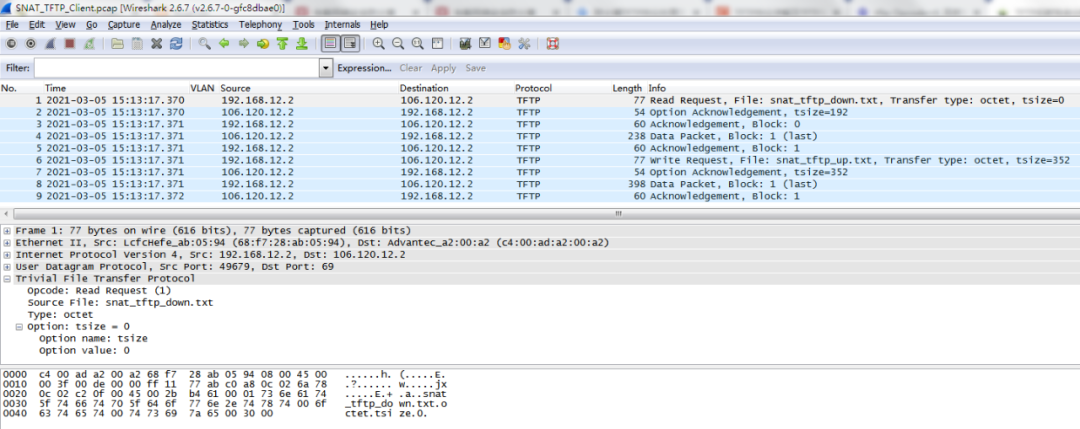Collapse Trivial File Transfer Protocol node

[x=8, y=279]
